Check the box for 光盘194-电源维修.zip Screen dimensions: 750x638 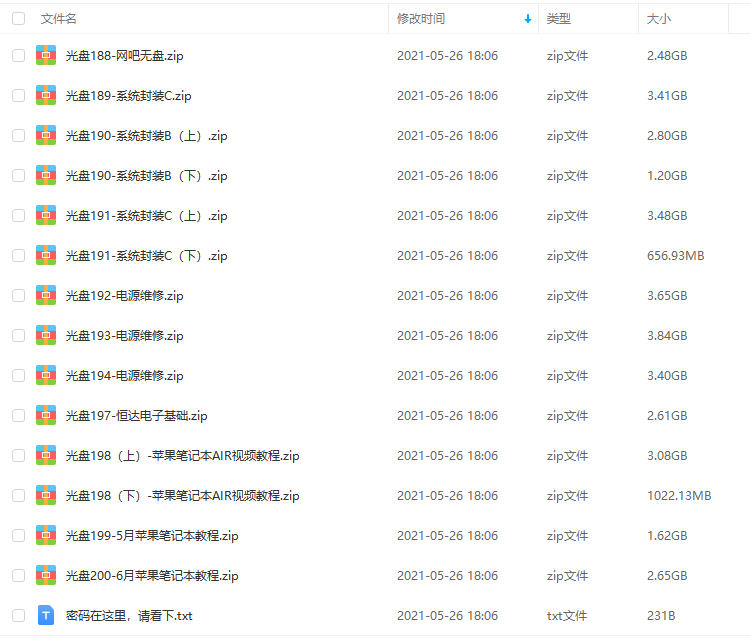[x=19, y=376]
